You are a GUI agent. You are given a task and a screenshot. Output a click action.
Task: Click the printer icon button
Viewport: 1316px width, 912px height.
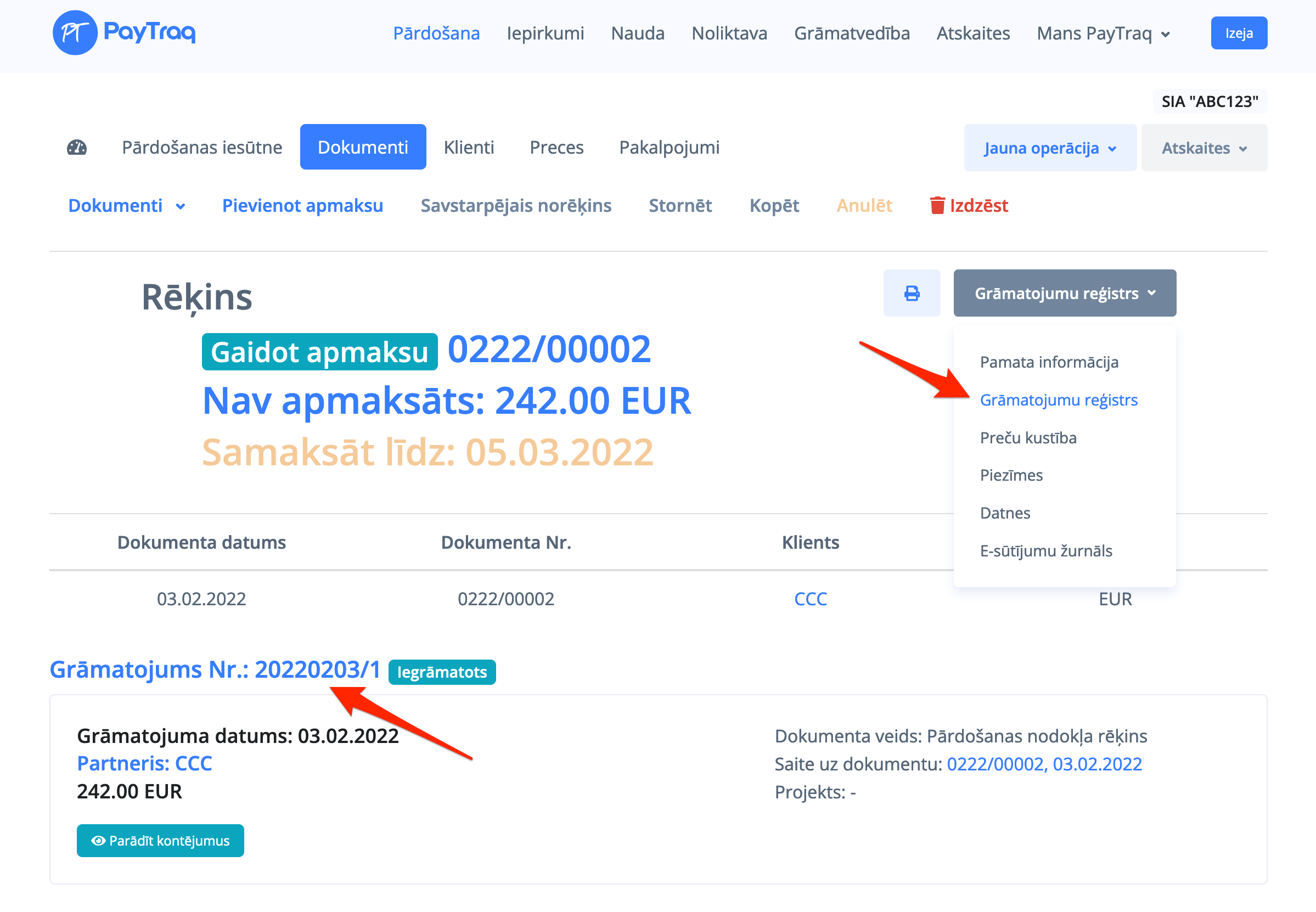[x=911, y=293]
